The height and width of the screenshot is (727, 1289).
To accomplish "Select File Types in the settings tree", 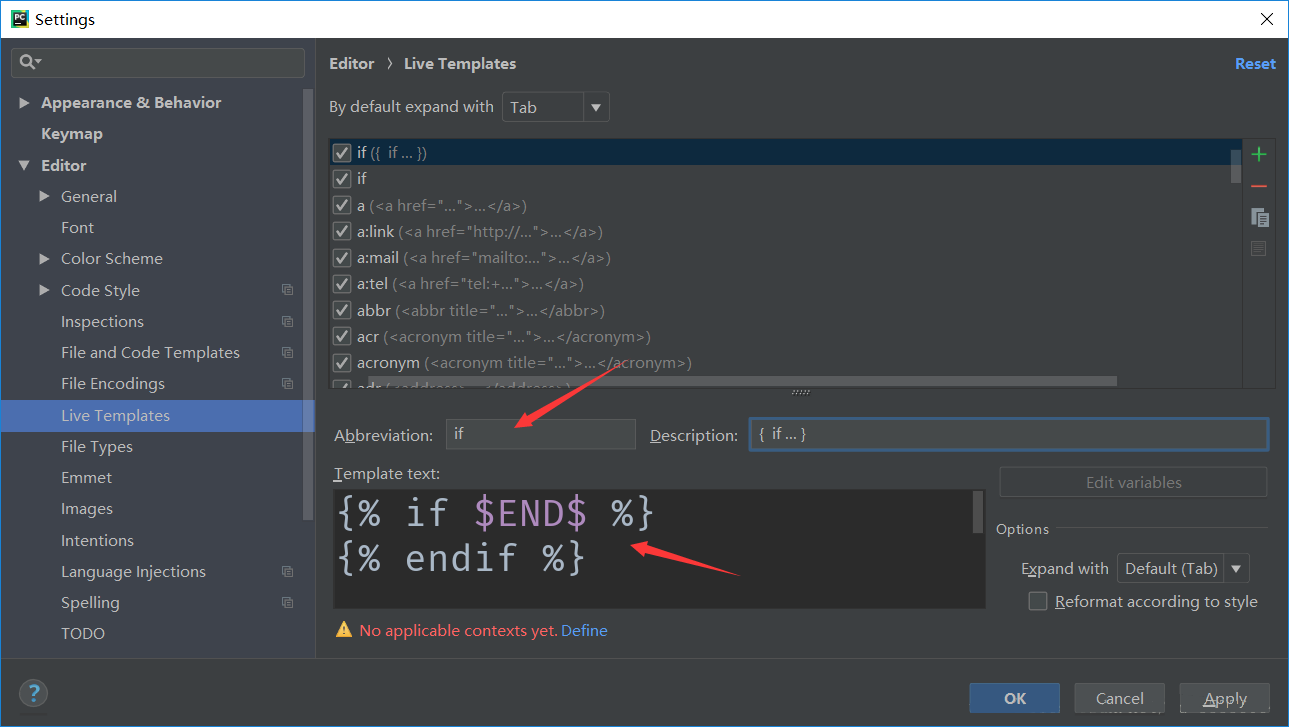I will 97,447.
